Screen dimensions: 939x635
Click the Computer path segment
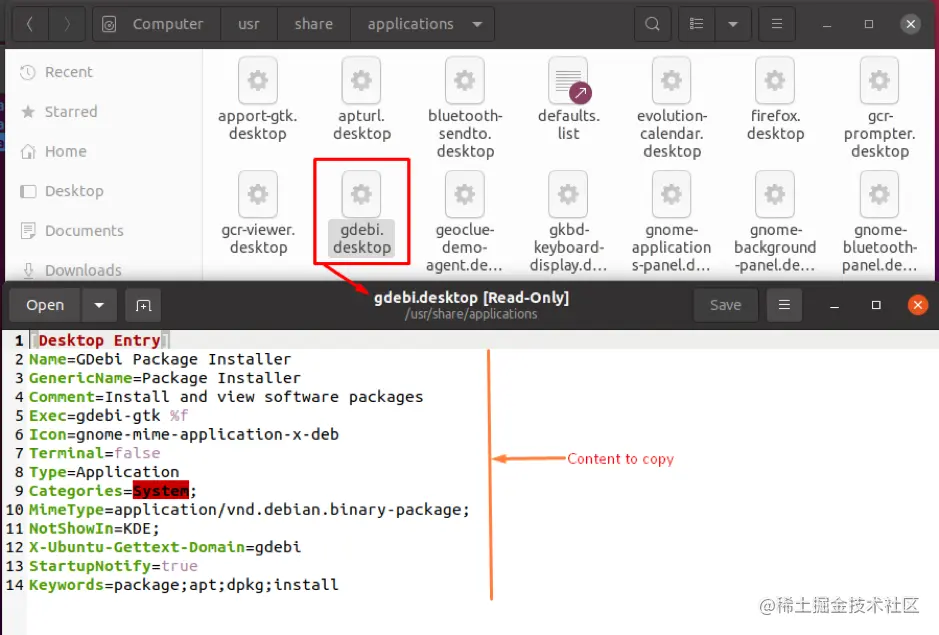click(156, 24)
